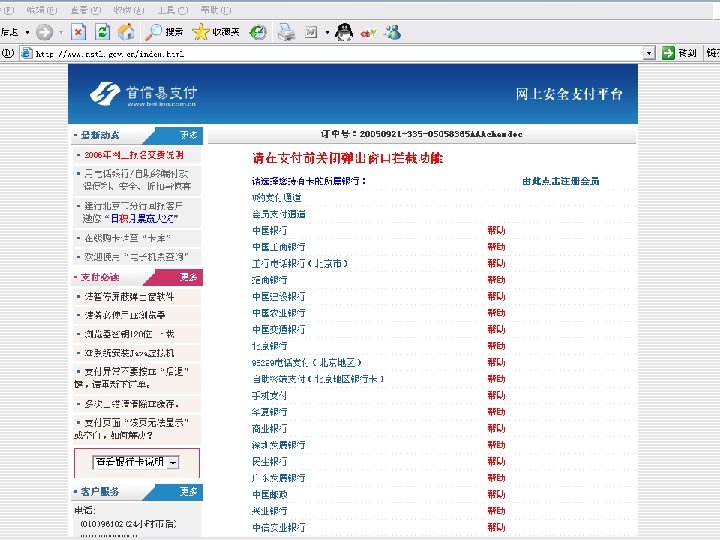Select 工行电话银行(北京市) link
This screenshot has height=540, width=720.
coord(300,264)
